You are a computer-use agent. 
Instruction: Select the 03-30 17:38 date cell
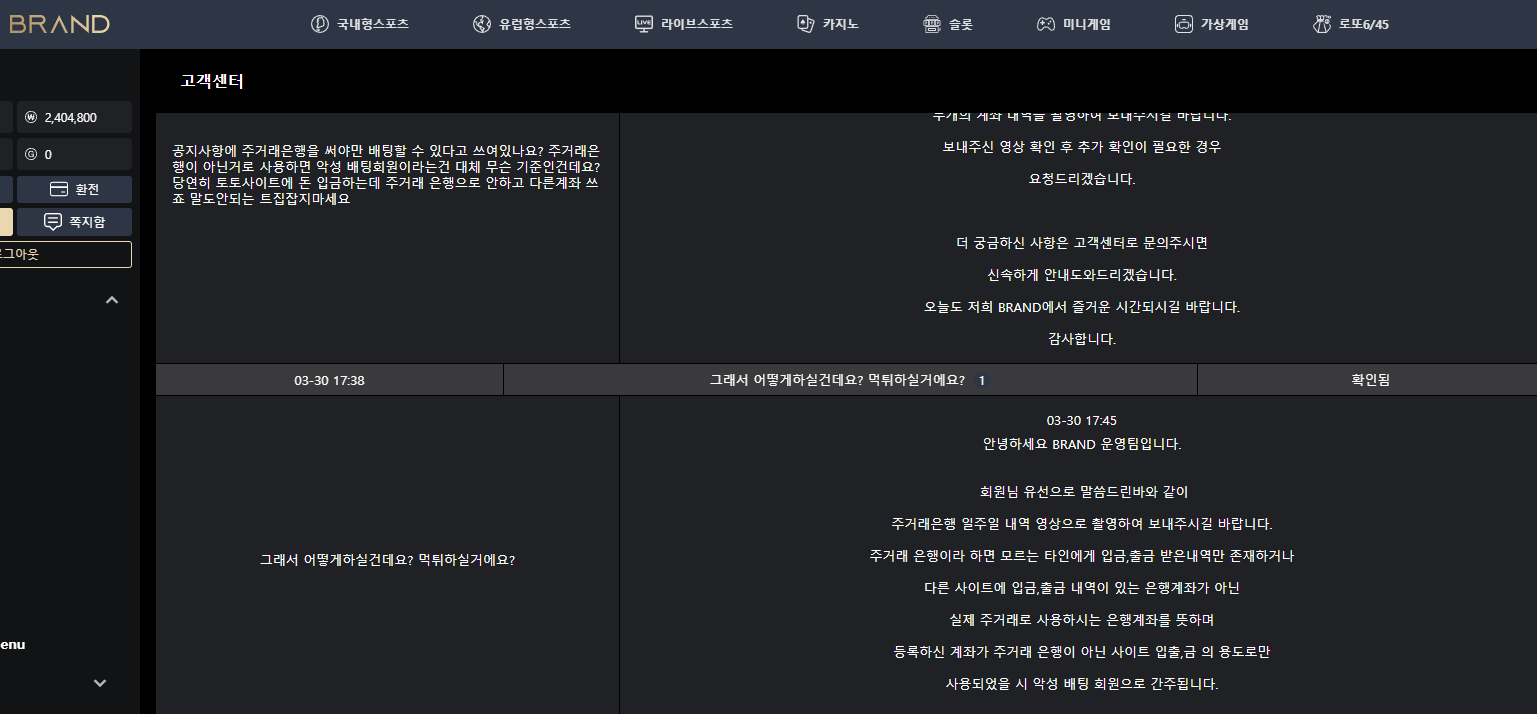click(x=329, y=380)
